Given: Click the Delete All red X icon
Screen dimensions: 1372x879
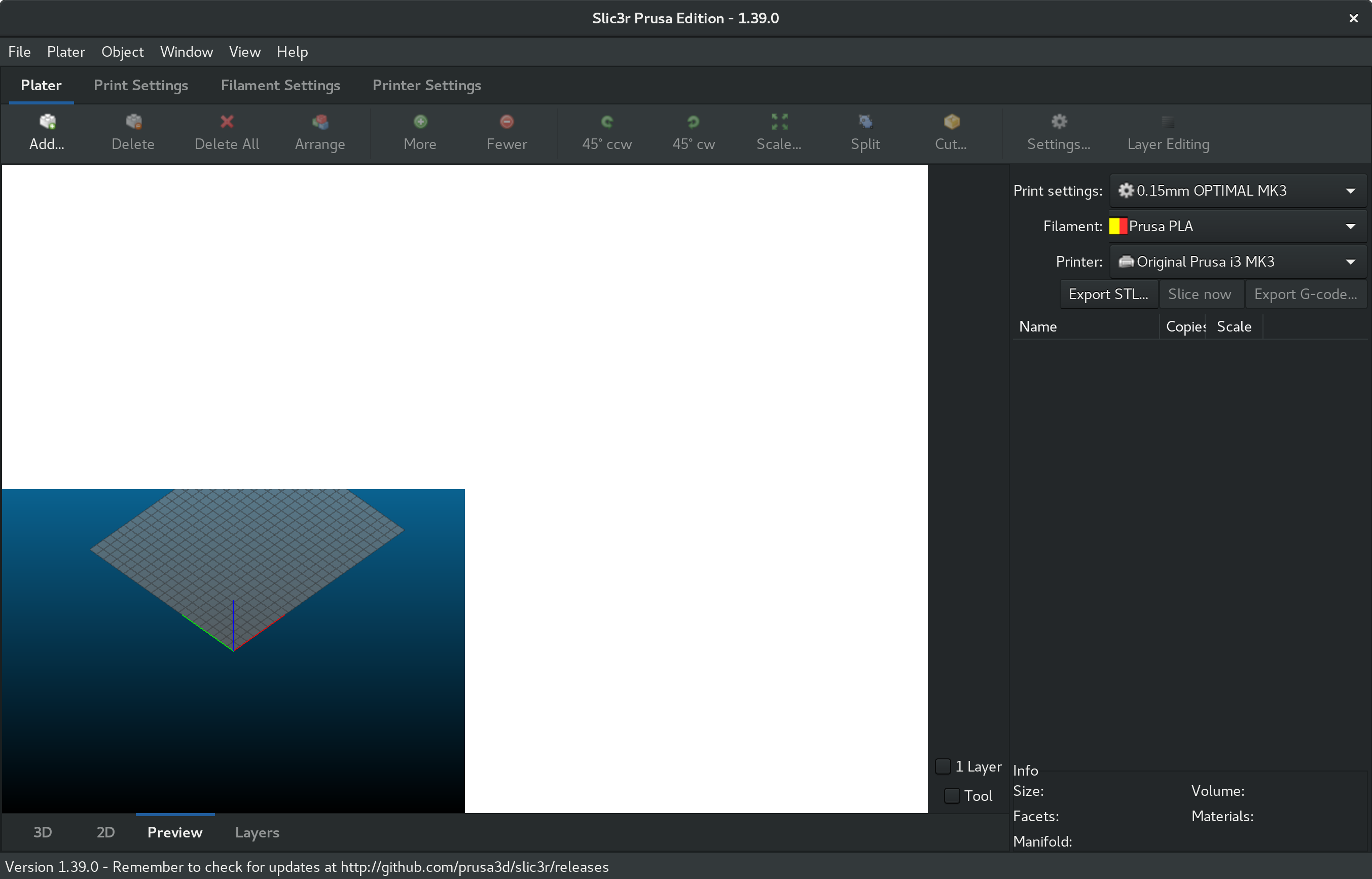Looking at the screenshot, I should coord(227,122).
